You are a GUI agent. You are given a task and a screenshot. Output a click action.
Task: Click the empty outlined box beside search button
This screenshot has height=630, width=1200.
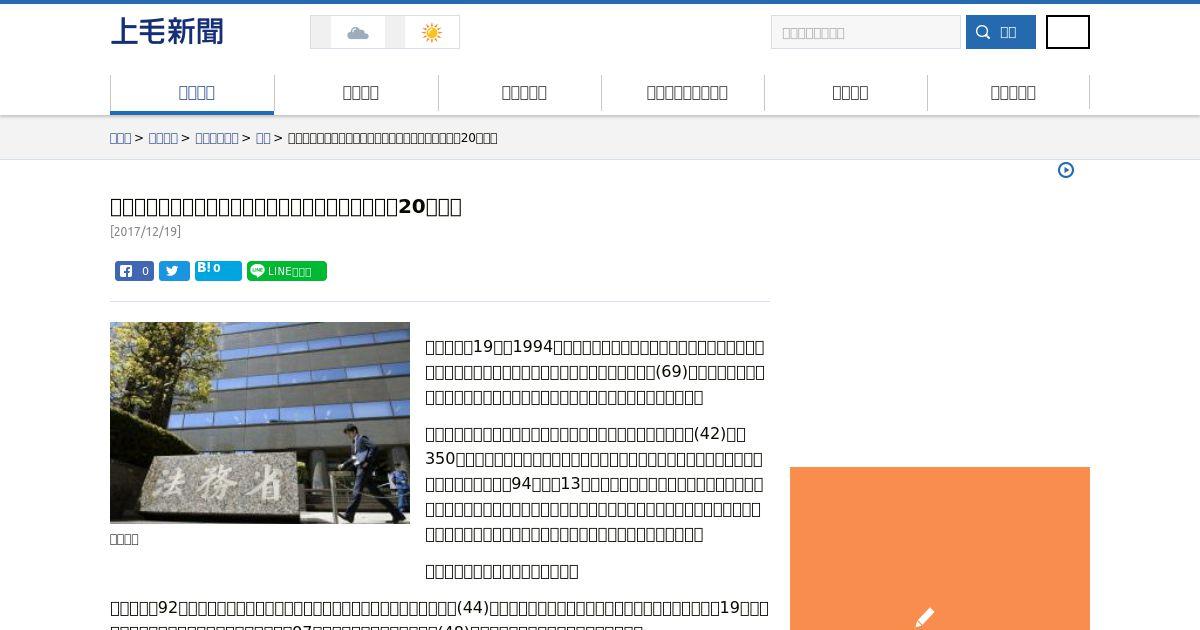pyautogui.click(x=1068, y=32)
